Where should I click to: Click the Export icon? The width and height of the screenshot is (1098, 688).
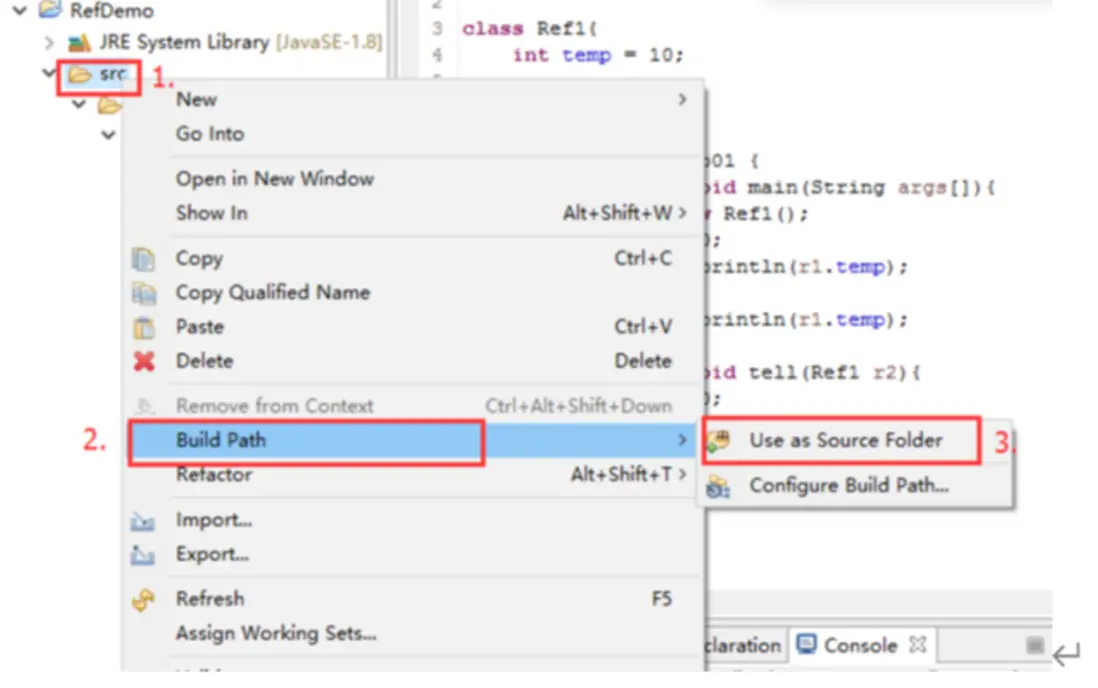click(x=145, y=555)
